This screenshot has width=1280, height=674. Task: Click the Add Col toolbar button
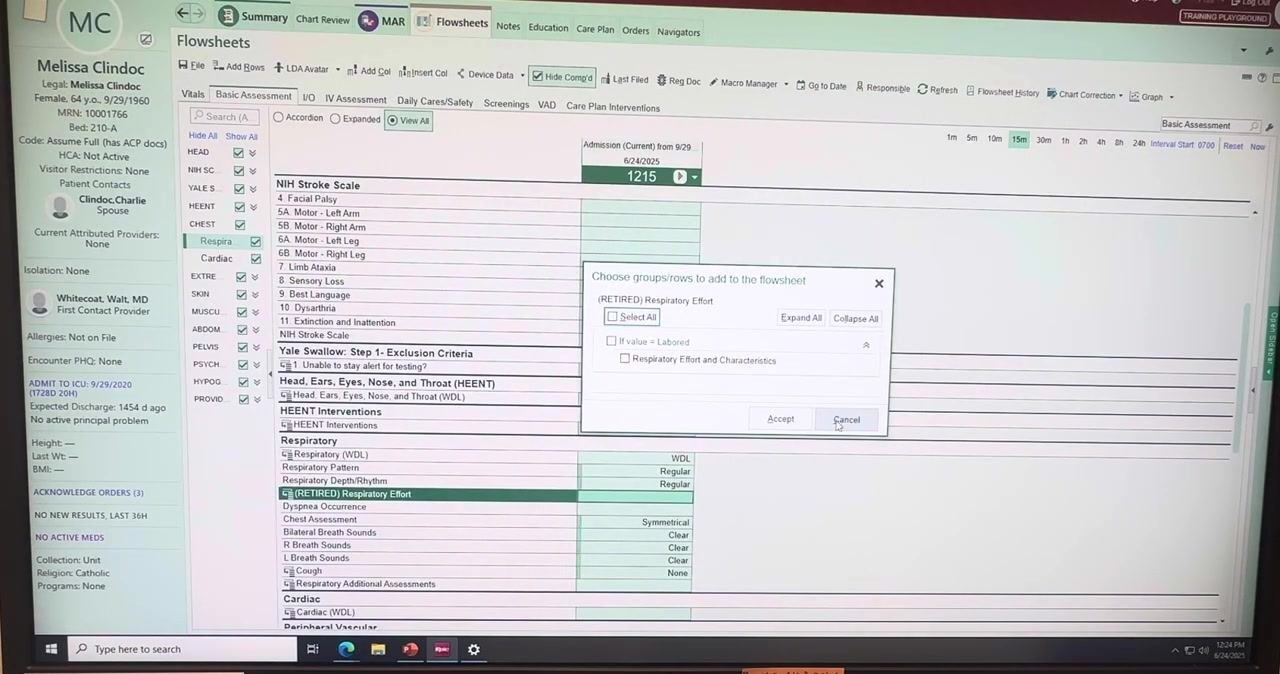tap(369, 71)
